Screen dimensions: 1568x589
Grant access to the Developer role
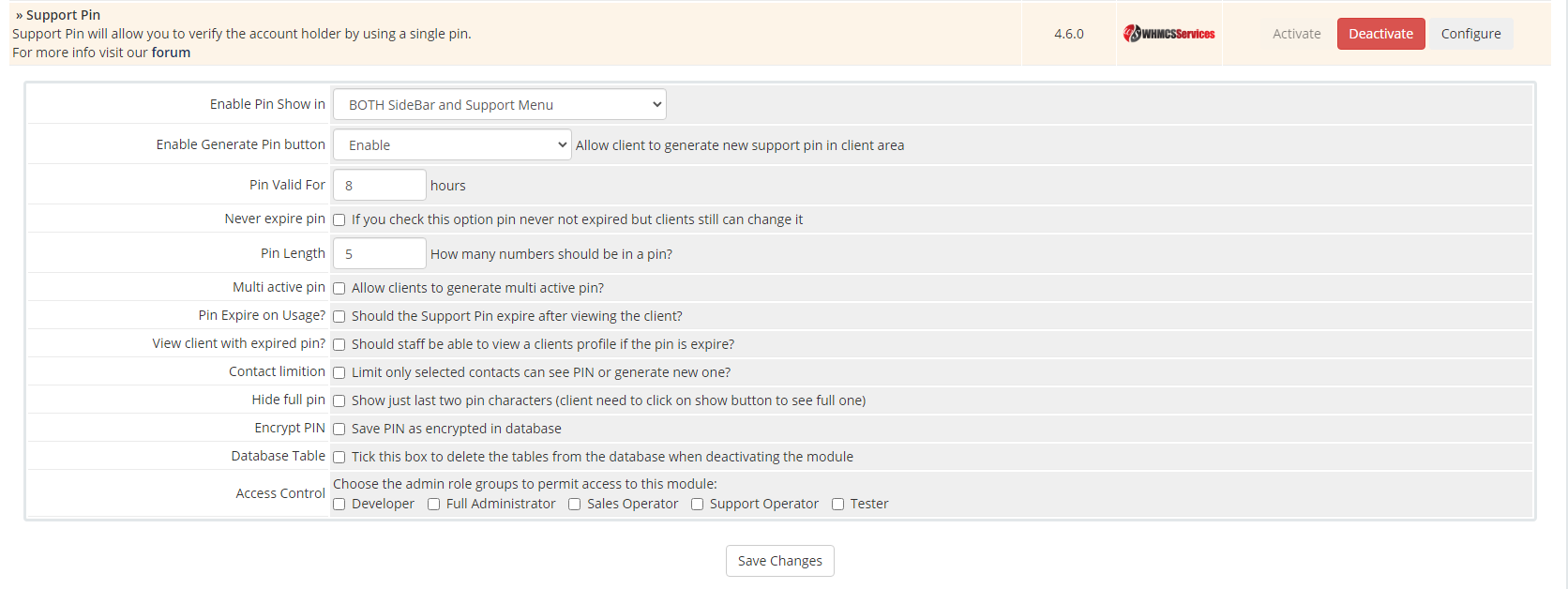[x=339, y=505]
